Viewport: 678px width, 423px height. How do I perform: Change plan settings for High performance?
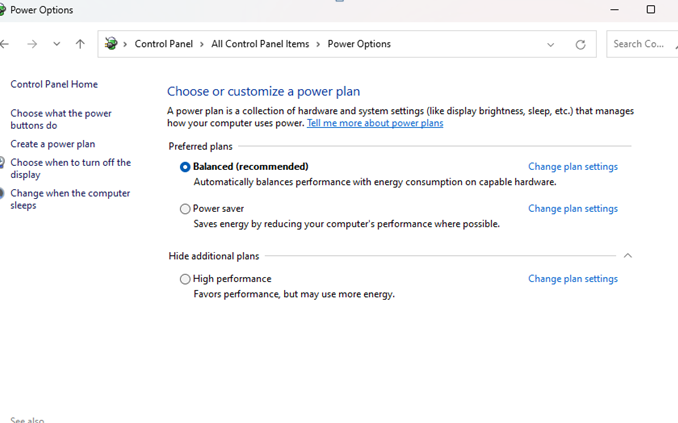(x=572, y=279)
